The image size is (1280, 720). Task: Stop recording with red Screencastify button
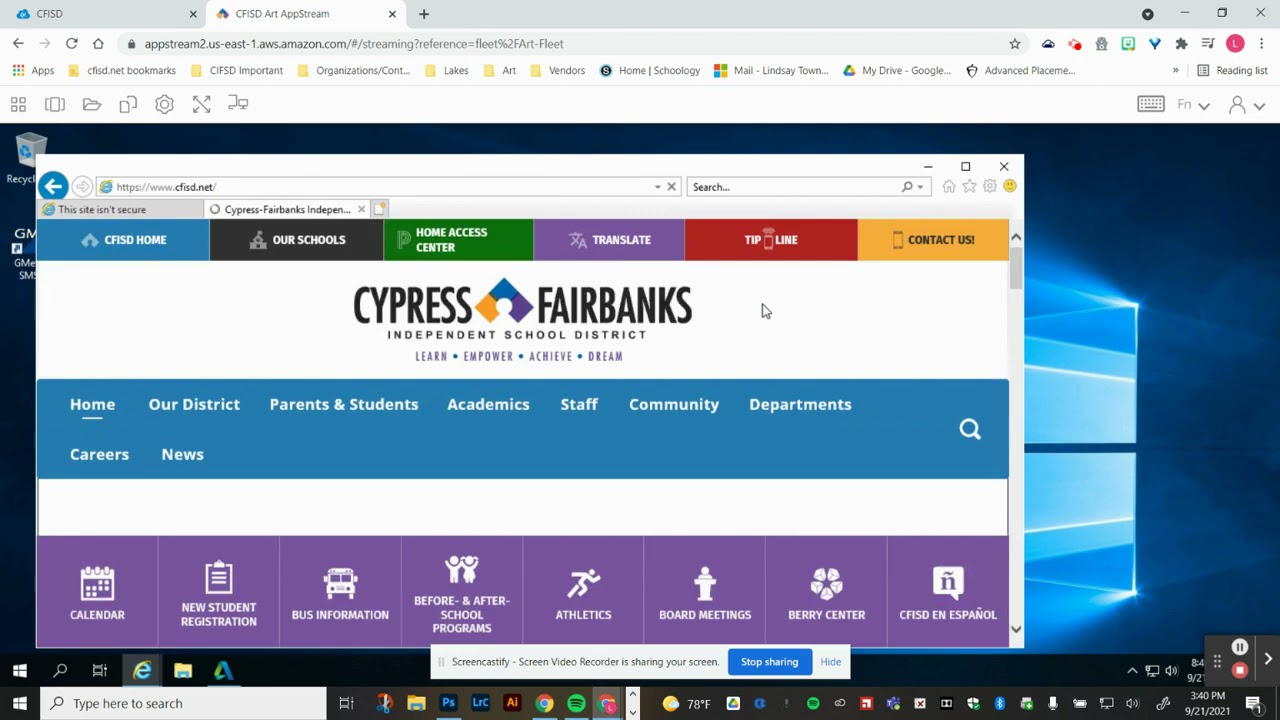click(x=1240, y=671)
